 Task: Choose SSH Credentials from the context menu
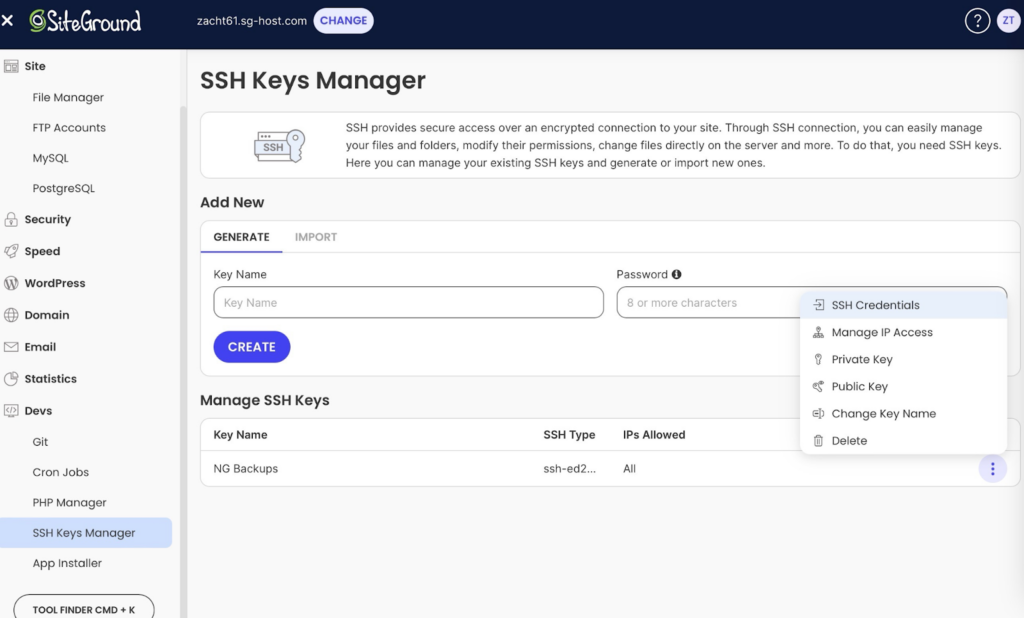(875, 305)
